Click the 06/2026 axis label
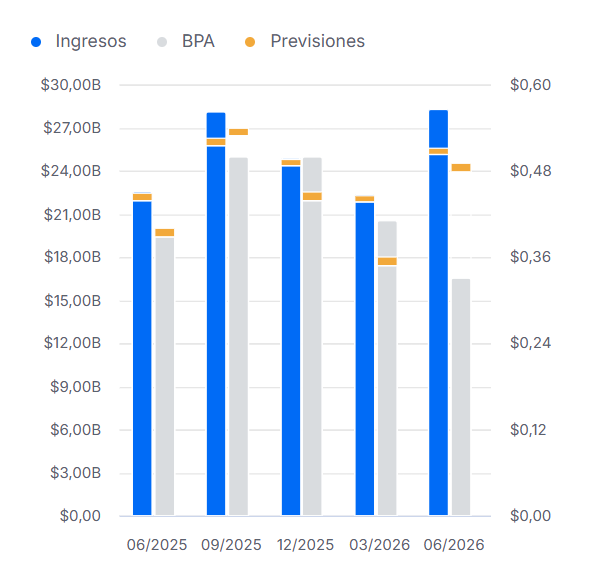This screenshot has width=600, height=585. click(454, 545)
